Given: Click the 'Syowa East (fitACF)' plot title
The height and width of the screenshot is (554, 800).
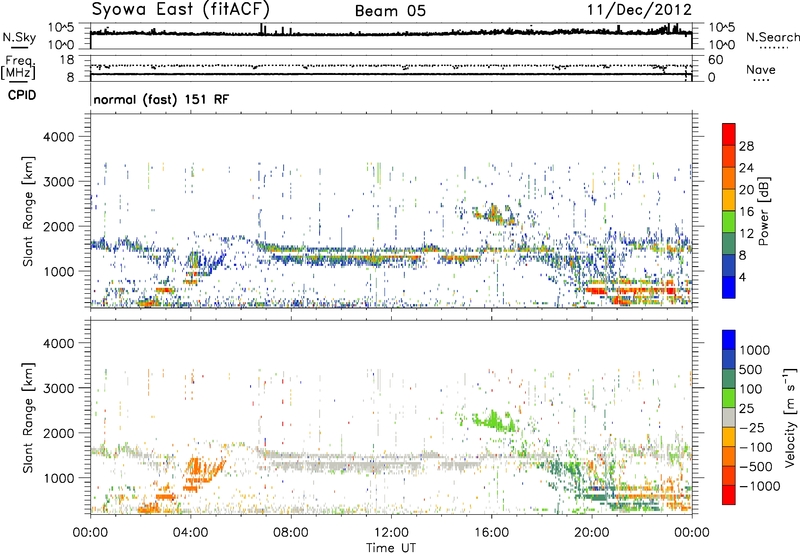Looking at the screenshot, I should (x=181, y=9).
